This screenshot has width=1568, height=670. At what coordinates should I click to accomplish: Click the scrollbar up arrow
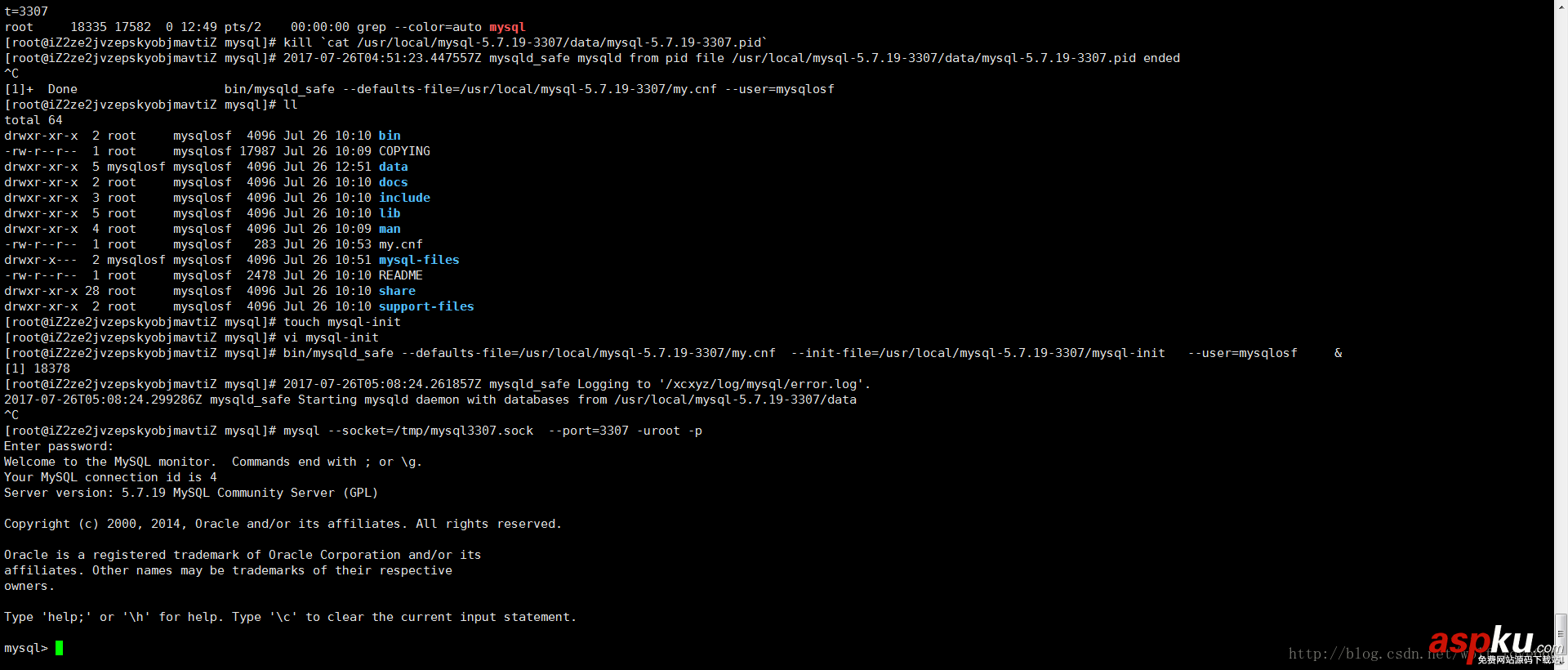click(x=1561, y=6)
